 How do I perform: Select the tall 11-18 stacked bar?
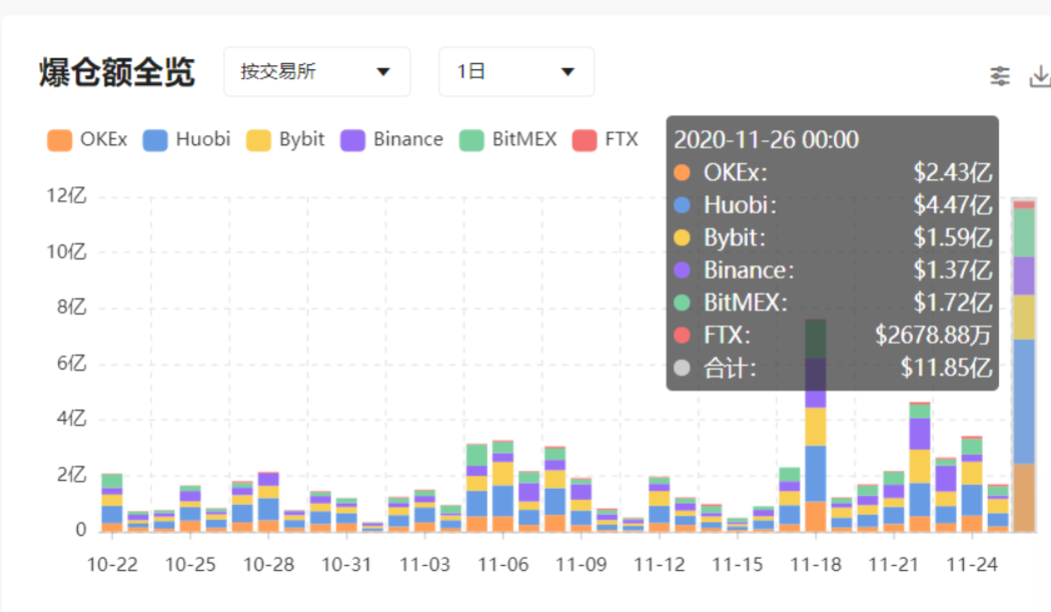[816, 426]
